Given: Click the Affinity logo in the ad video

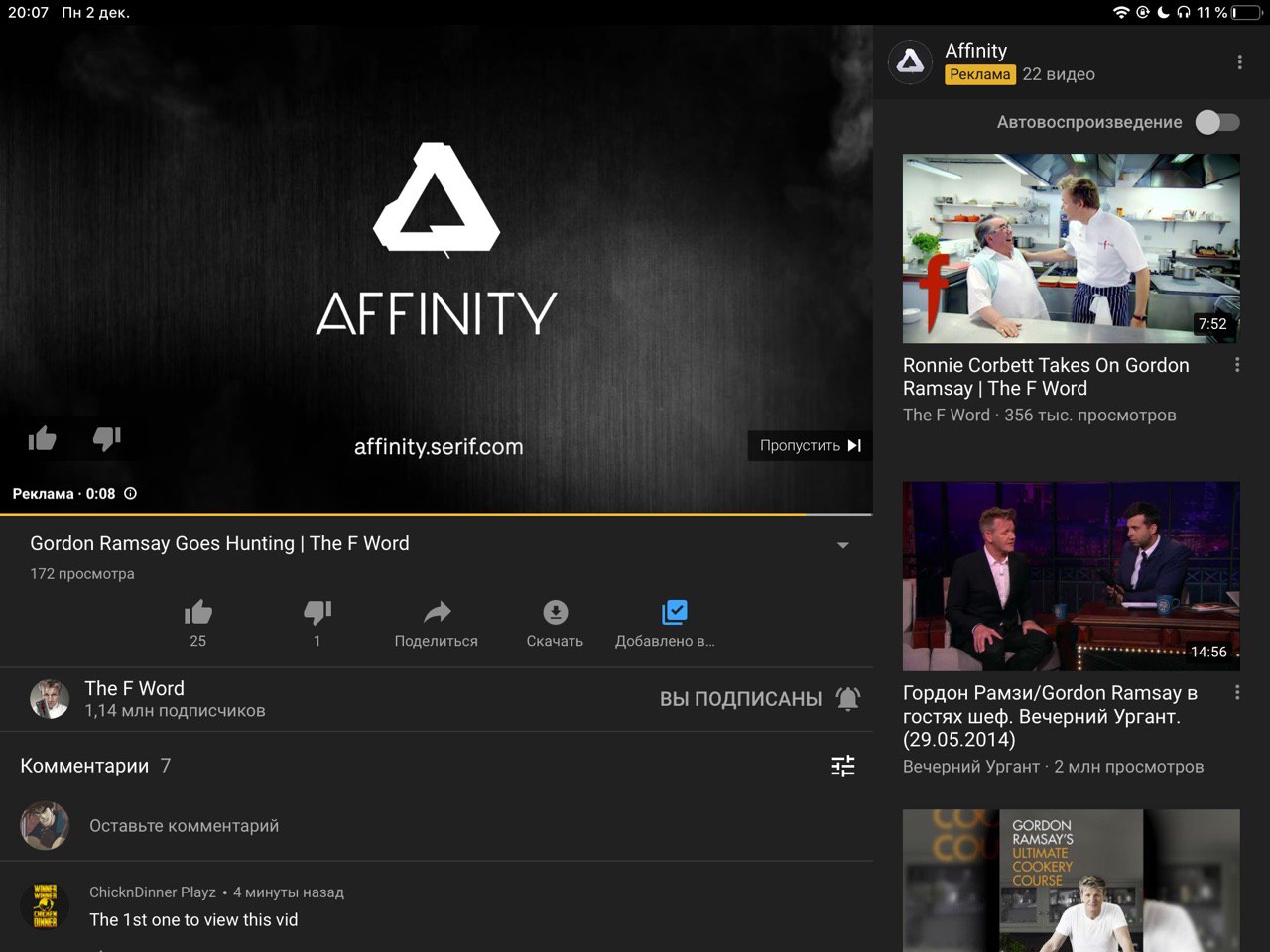Looking at the screenshot, I should tap(437, 198).
